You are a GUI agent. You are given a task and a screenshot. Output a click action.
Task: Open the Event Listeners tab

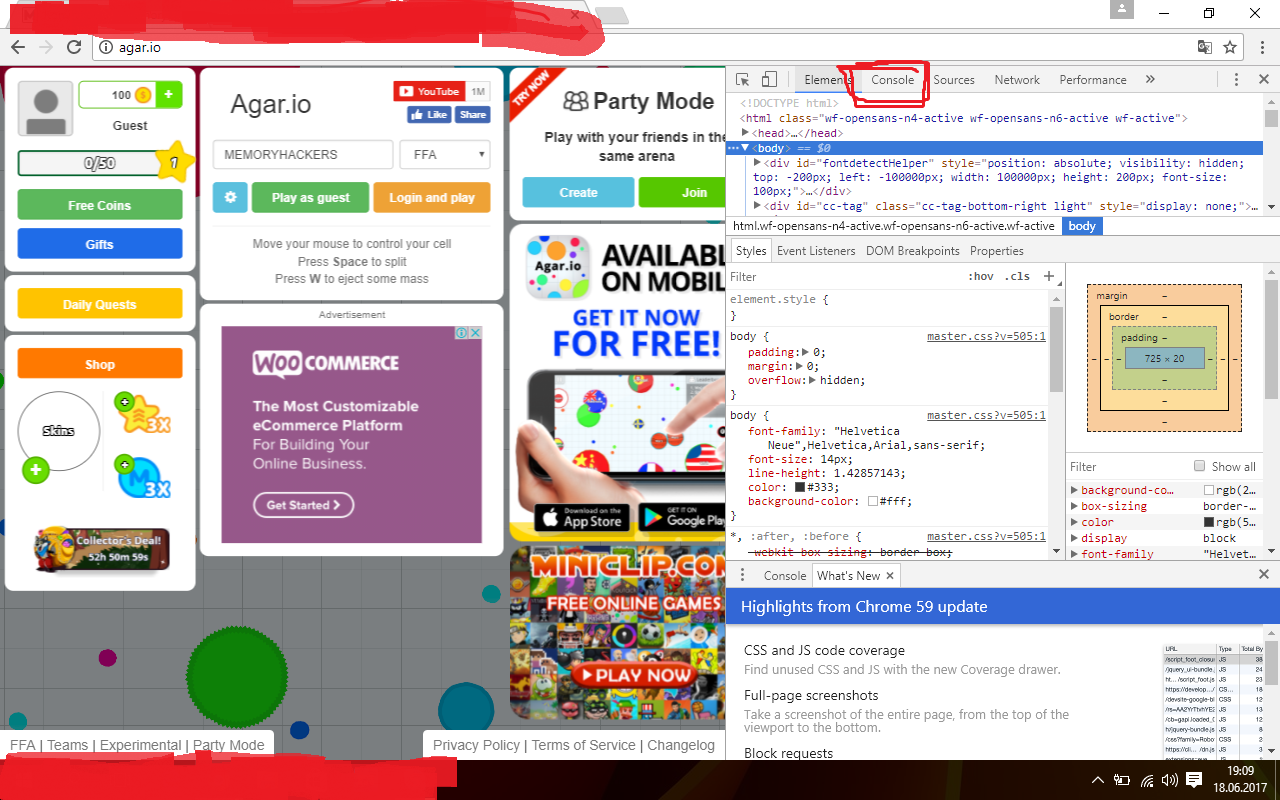pyautogui.click(x=816, y=251)
